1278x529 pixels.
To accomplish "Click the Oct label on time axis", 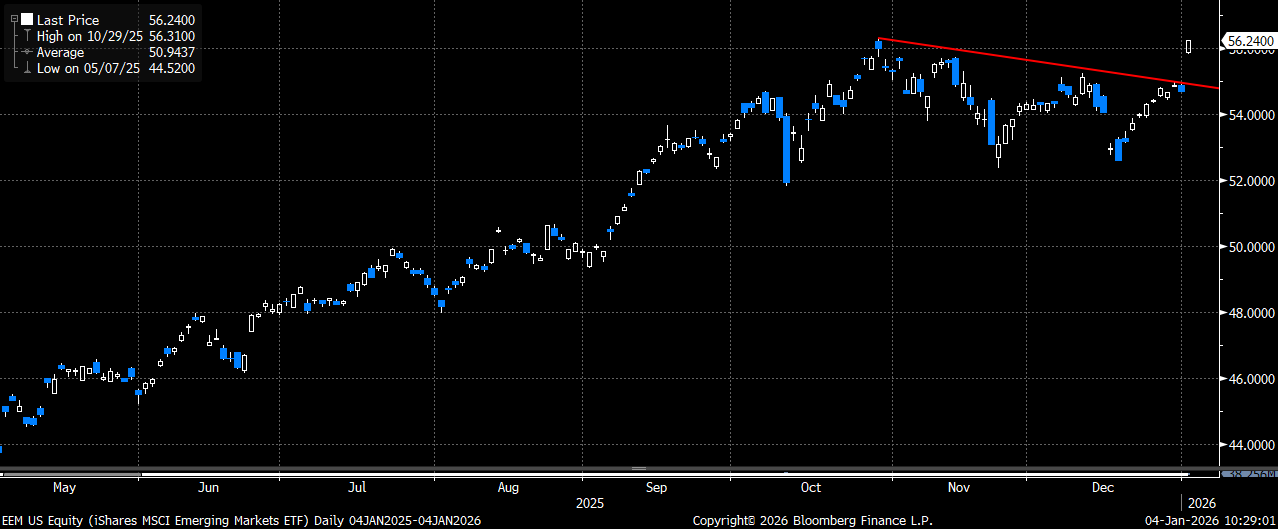I will click(810, 487).
